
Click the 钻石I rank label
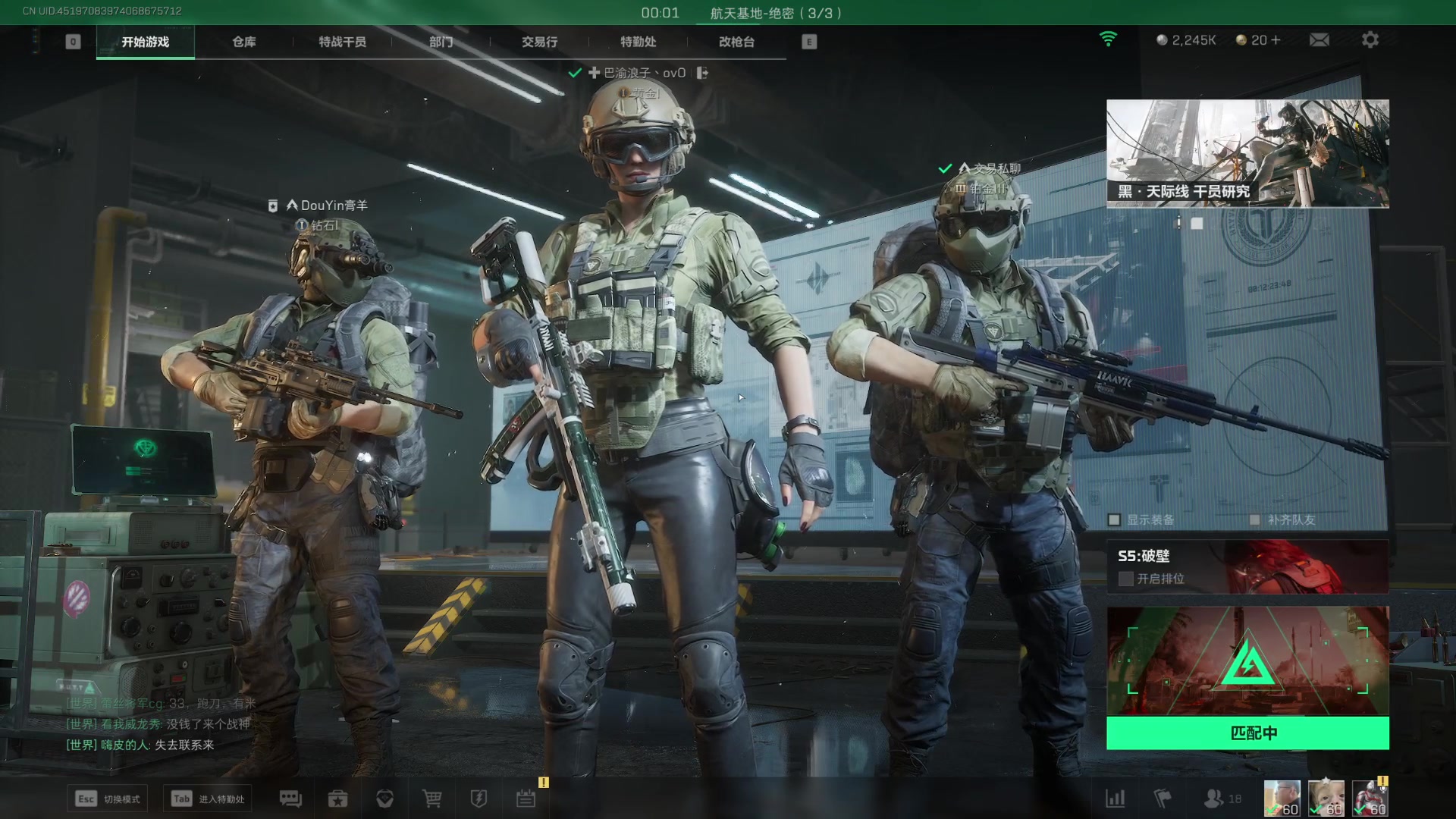(318, 225)
